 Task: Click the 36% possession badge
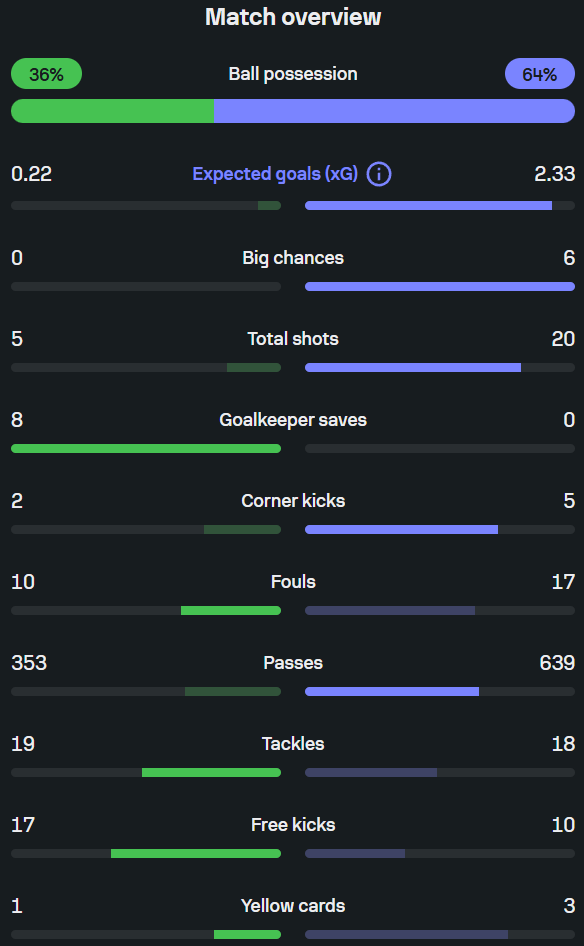(46, 74)
